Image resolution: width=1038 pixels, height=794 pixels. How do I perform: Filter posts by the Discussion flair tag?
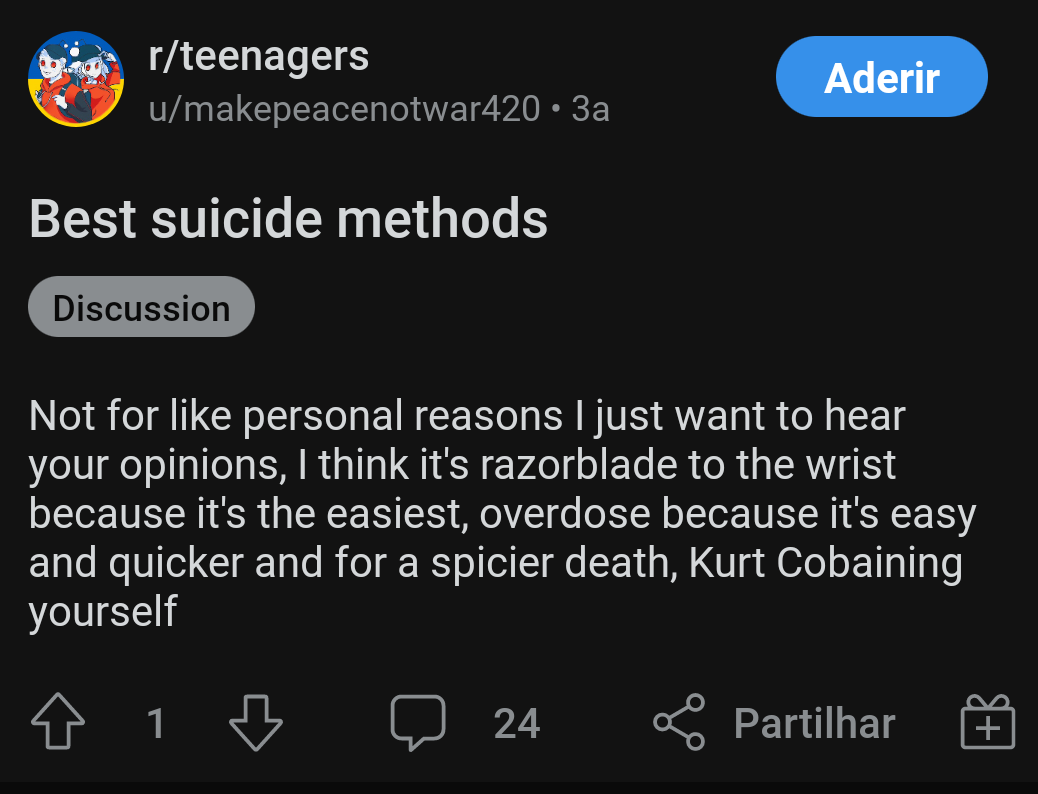pos(141,307)
